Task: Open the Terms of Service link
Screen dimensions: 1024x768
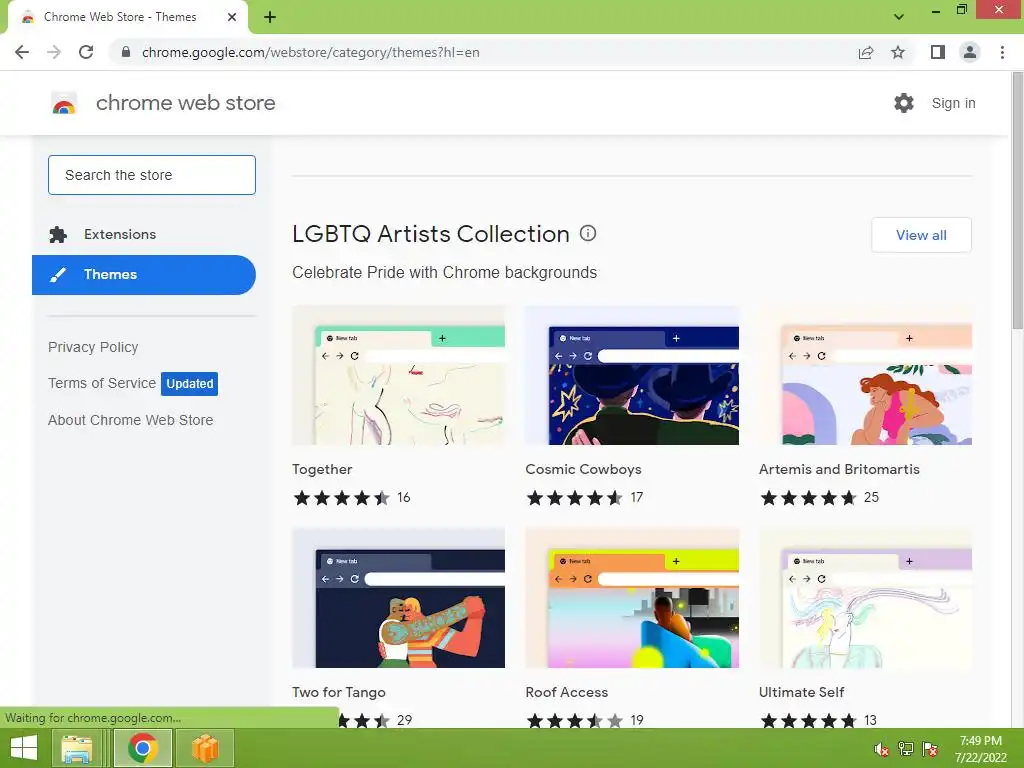Action: click(x=102, y=383)
